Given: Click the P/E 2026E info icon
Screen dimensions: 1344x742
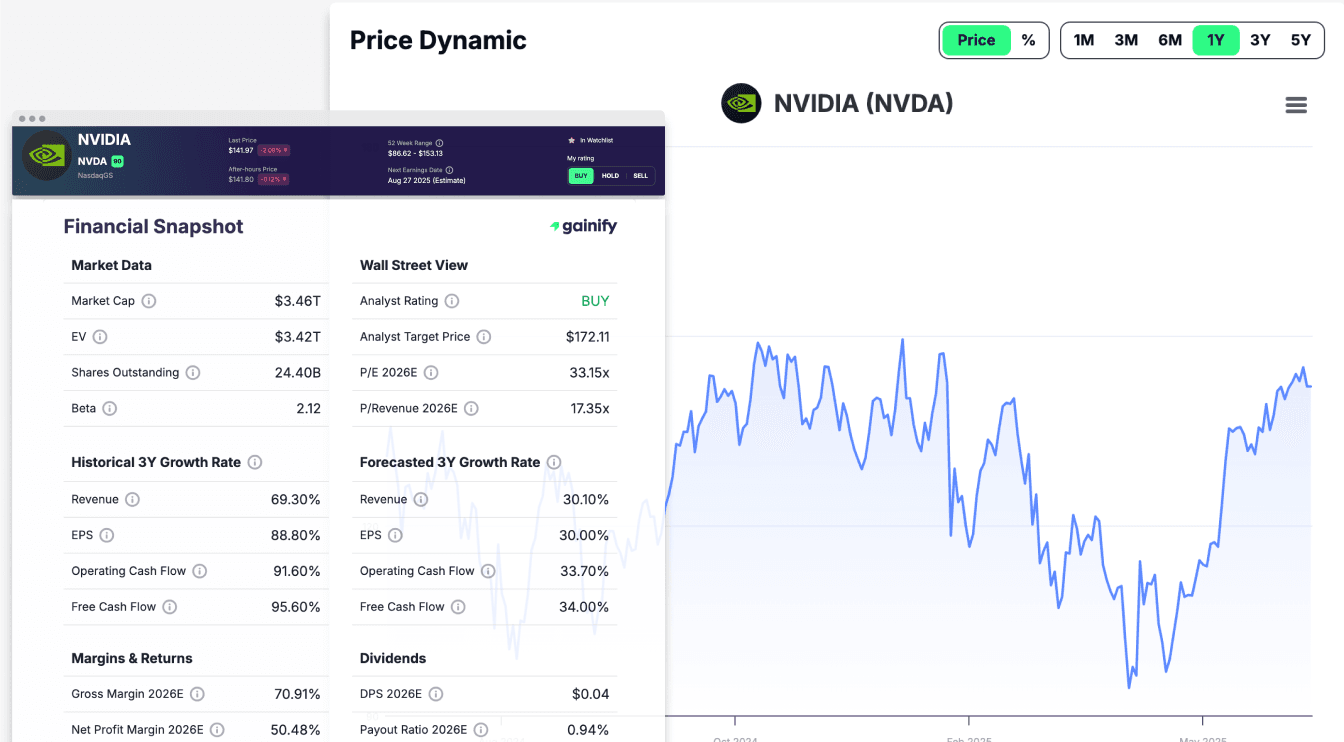Looking at the screenshot, I should pos(431,373).
